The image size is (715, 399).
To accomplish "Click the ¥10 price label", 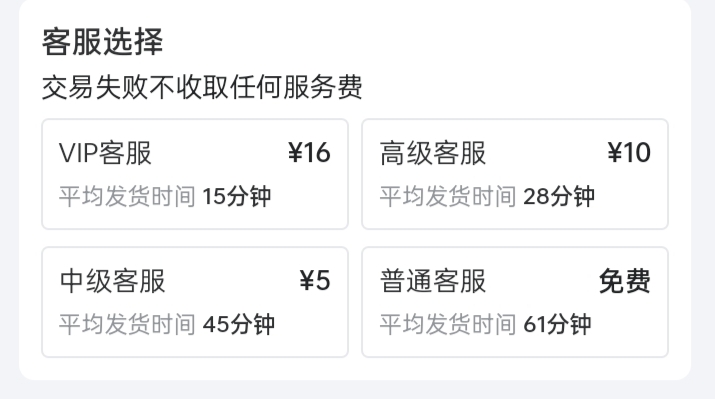I will (x=629, y=153).
